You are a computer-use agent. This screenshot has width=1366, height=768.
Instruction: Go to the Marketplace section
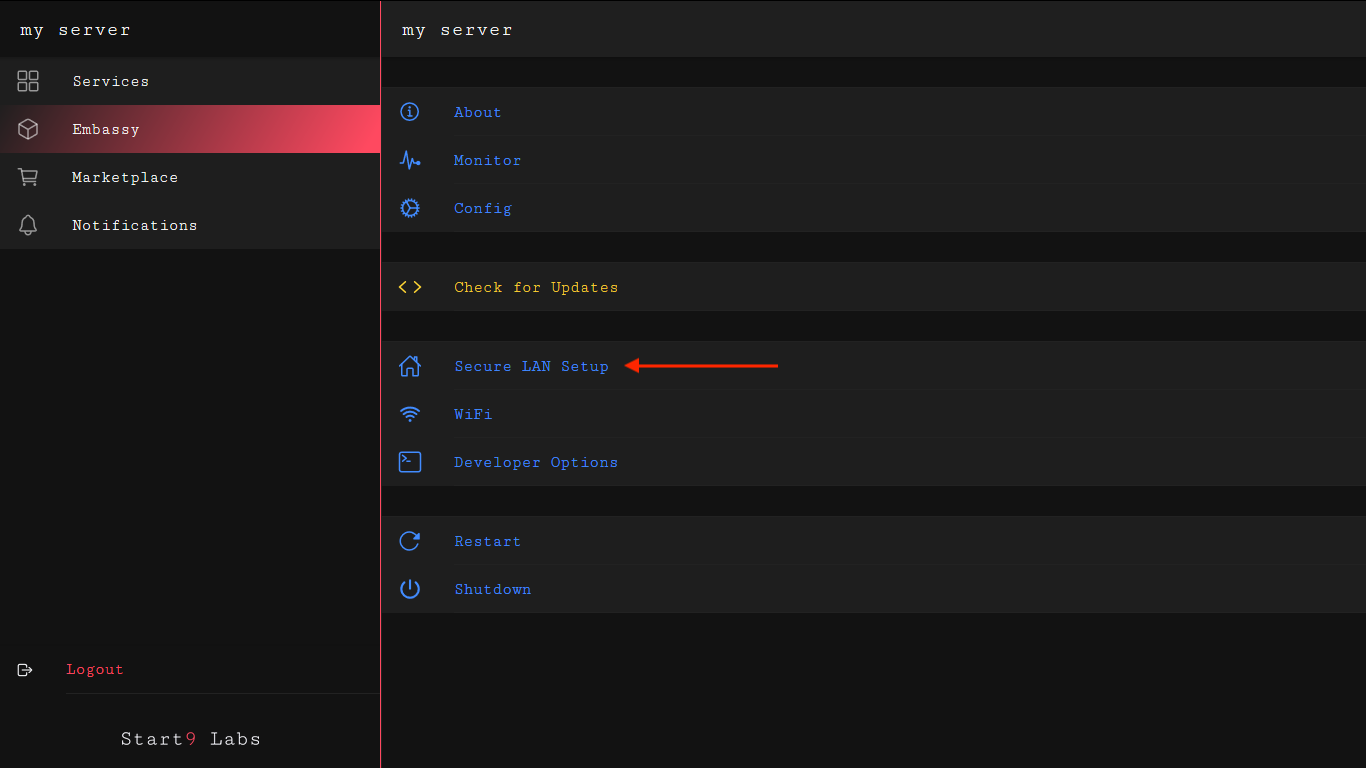click(125, 177)
